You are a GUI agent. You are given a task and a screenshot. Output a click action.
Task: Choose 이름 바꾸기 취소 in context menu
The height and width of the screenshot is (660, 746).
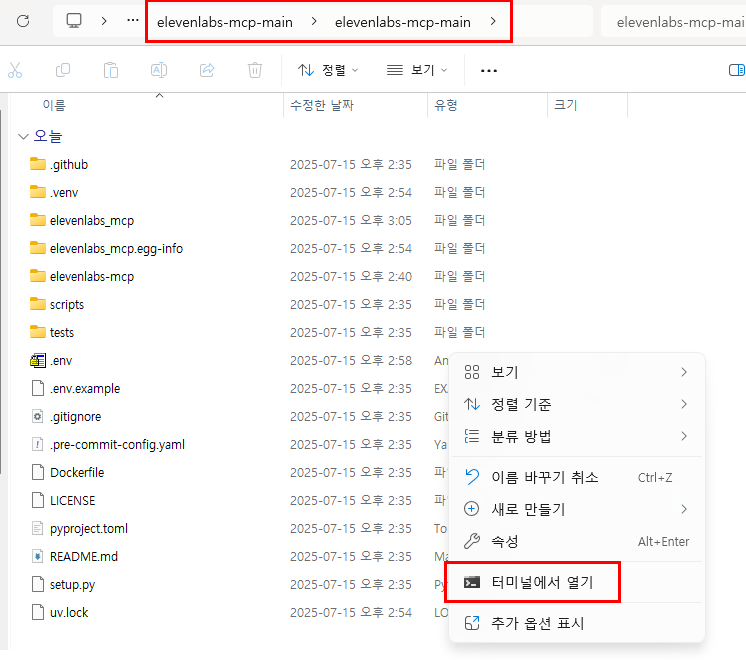(x=577, y=477)
